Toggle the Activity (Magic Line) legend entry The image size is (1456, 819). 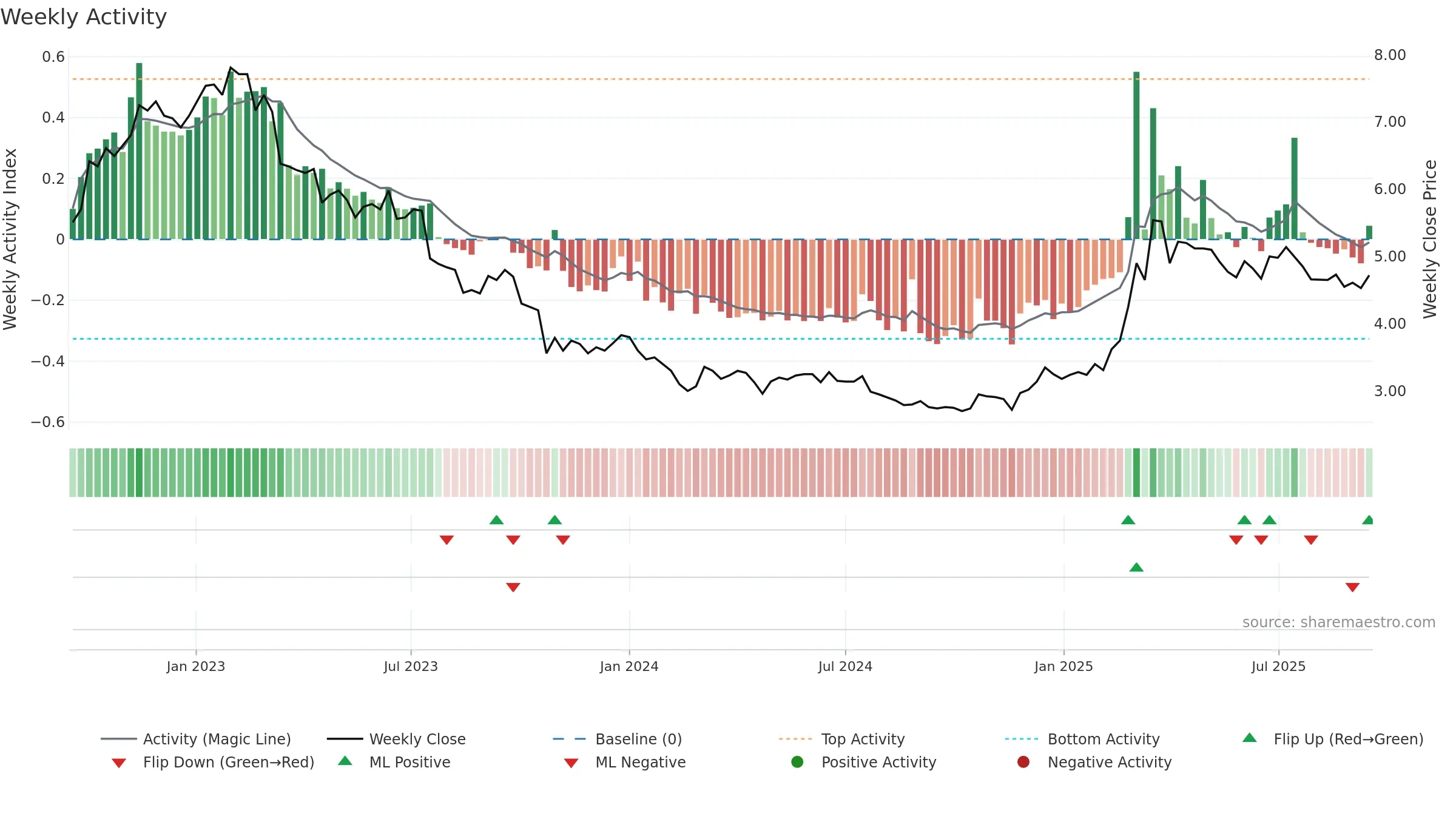[196, 739]
